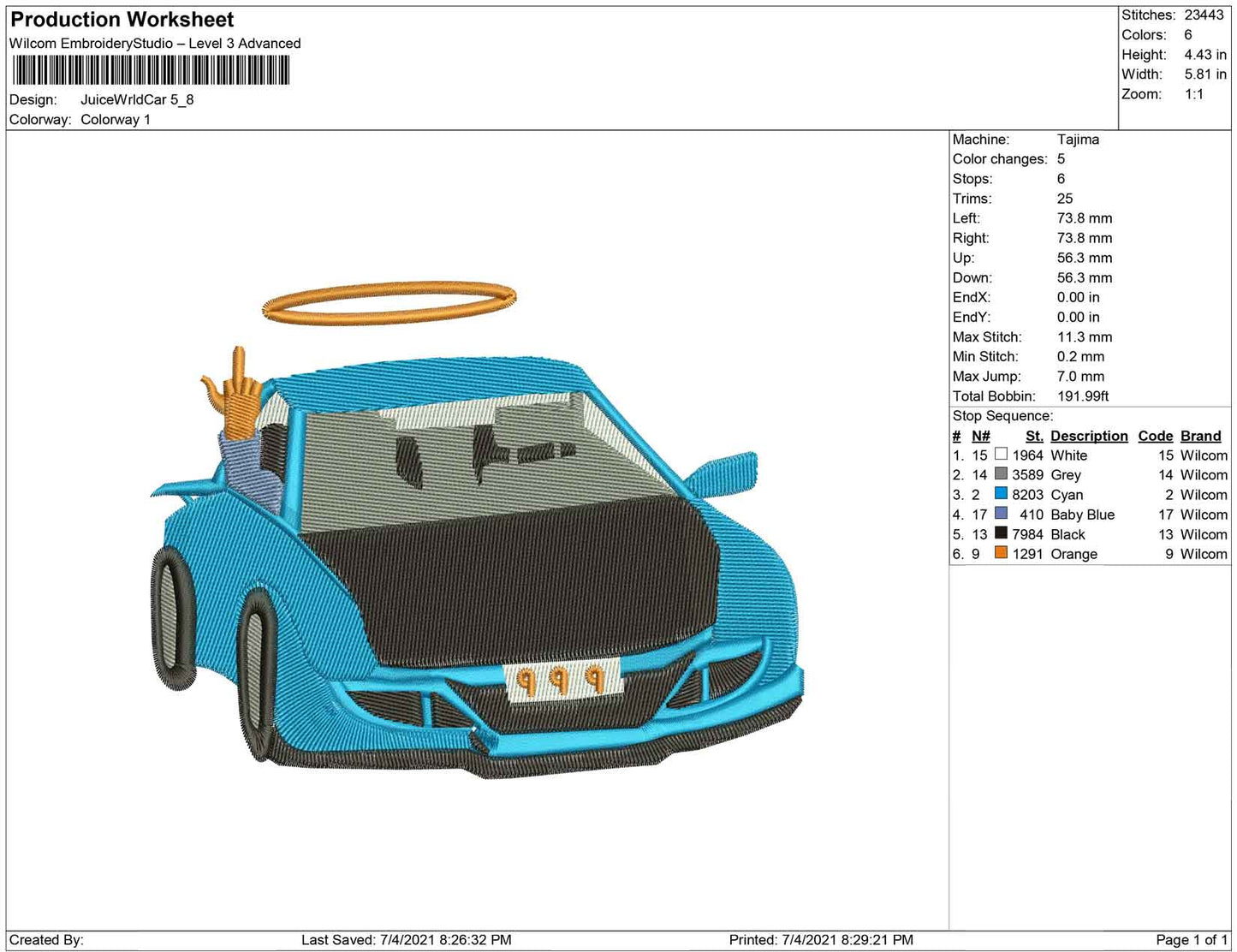Click the barcode under the worksheet title
Viewport: 1237px width, 952px height.
150,70
